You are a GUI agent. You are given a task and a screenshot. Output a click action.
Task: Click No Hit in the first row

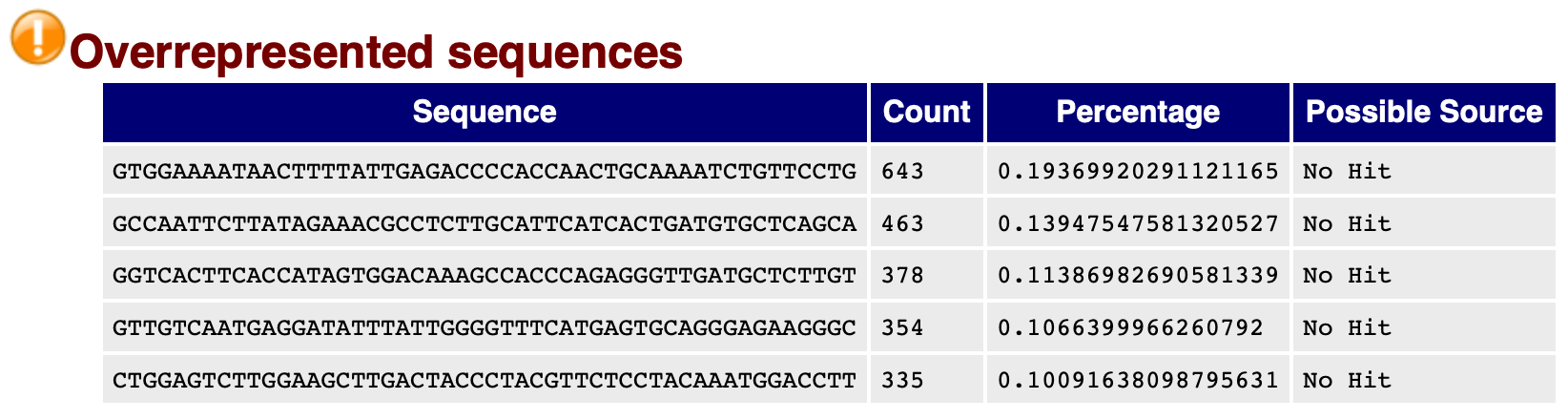point(1347,172)
